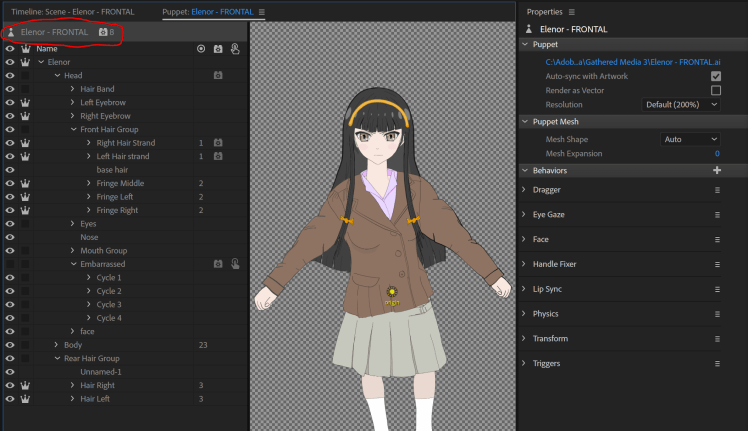748x431 pixels.
Task: Click the behavior icon on Right Hair Strand
Action: click(x=217, y=143)
